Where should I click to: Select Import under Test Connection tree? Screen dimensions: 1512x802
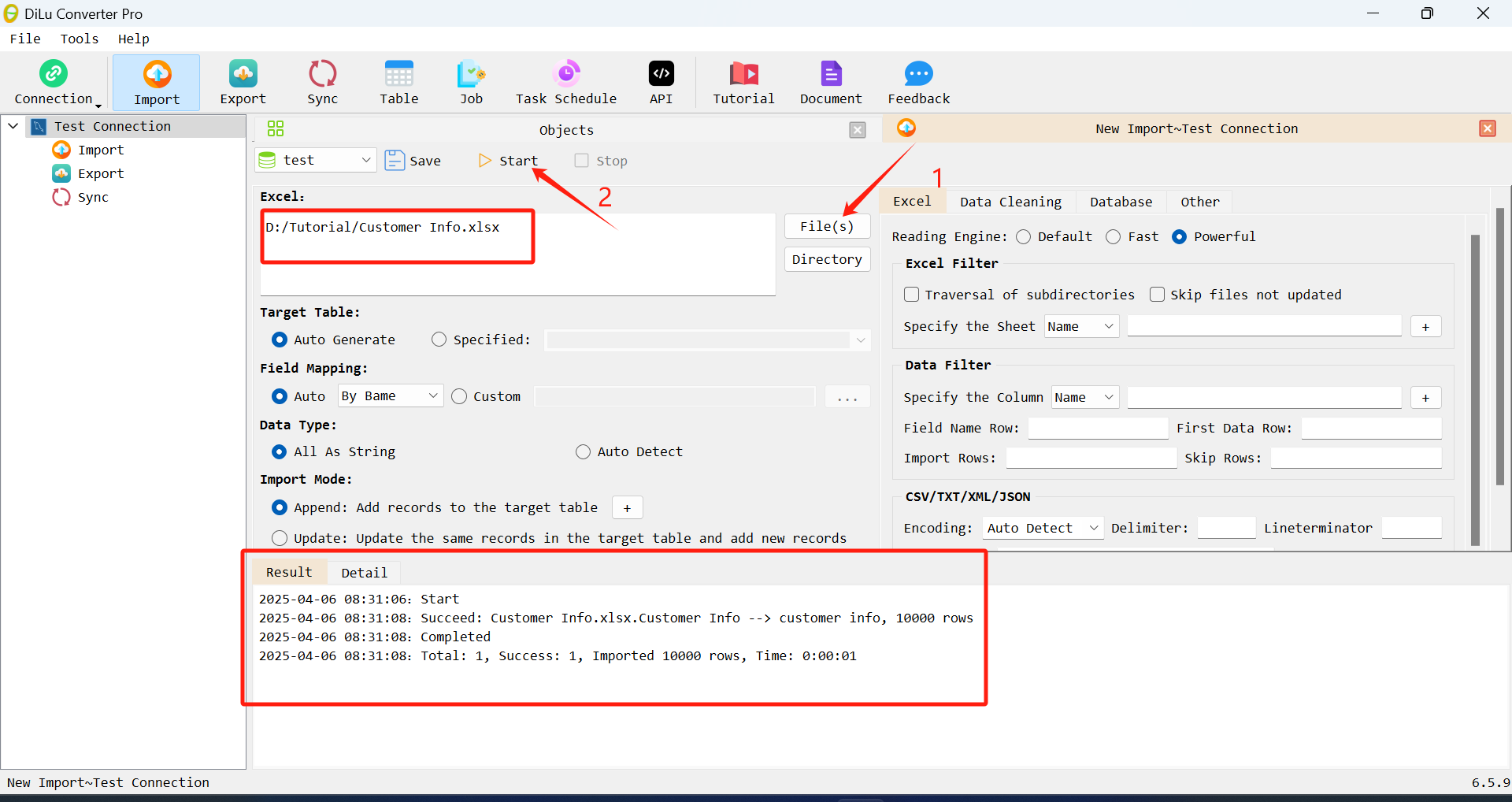tap(100, 150)
